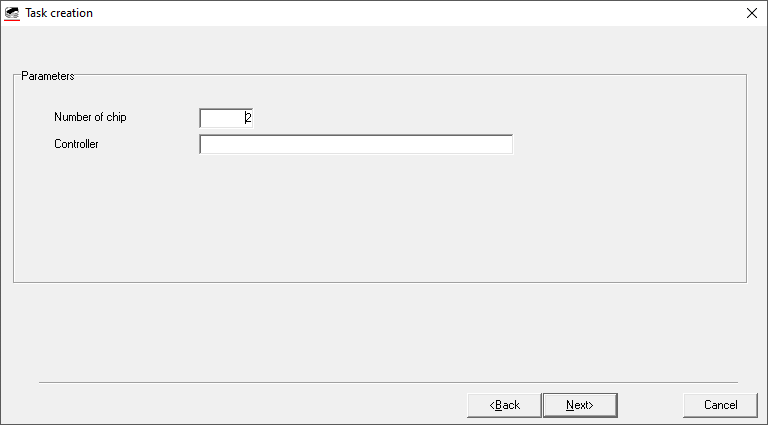Click the "Number of chip" label

pos(90,117)
